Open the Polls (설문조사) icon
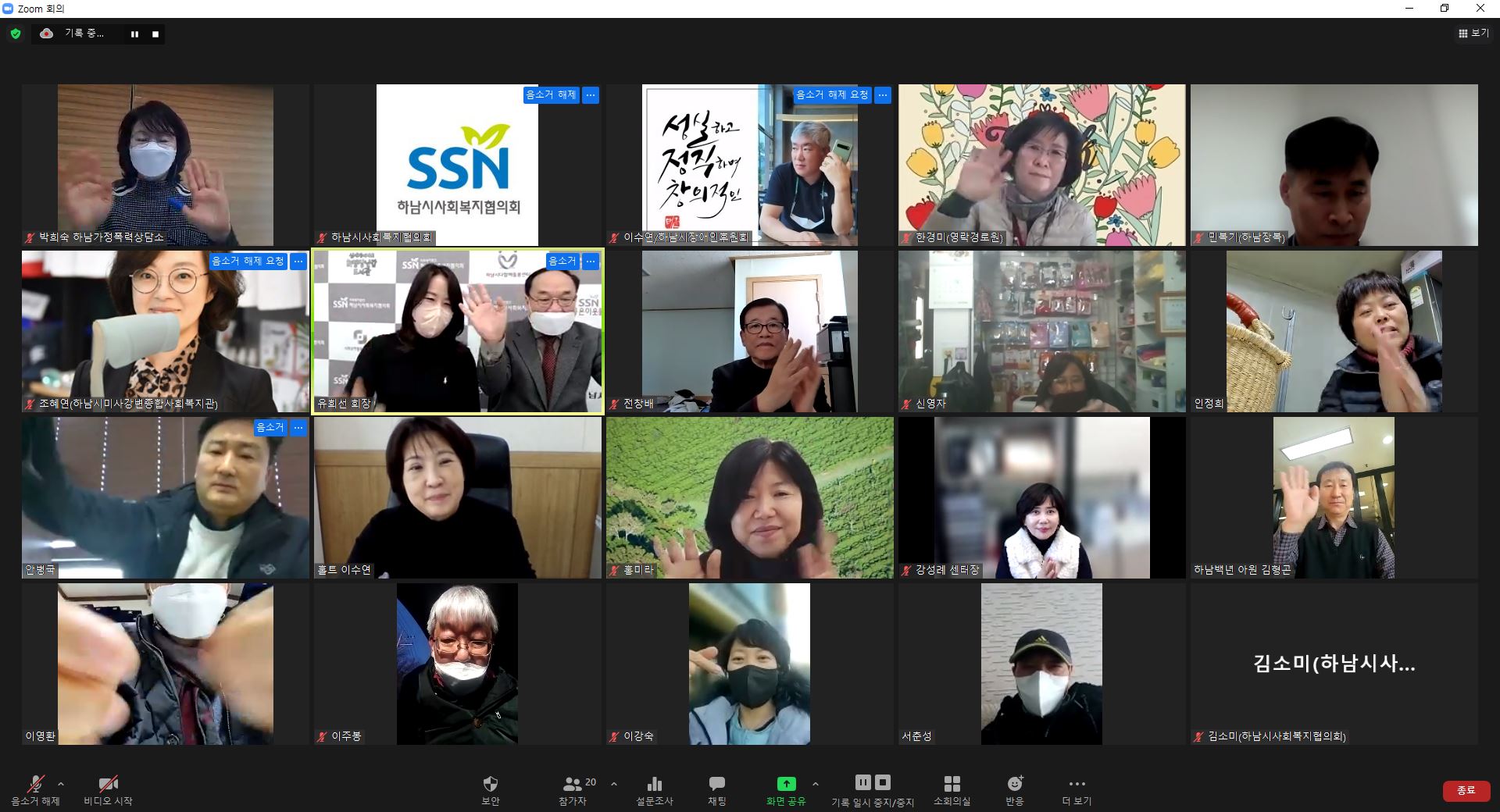This screenshot has width=1500, height=812. (654, 784)
